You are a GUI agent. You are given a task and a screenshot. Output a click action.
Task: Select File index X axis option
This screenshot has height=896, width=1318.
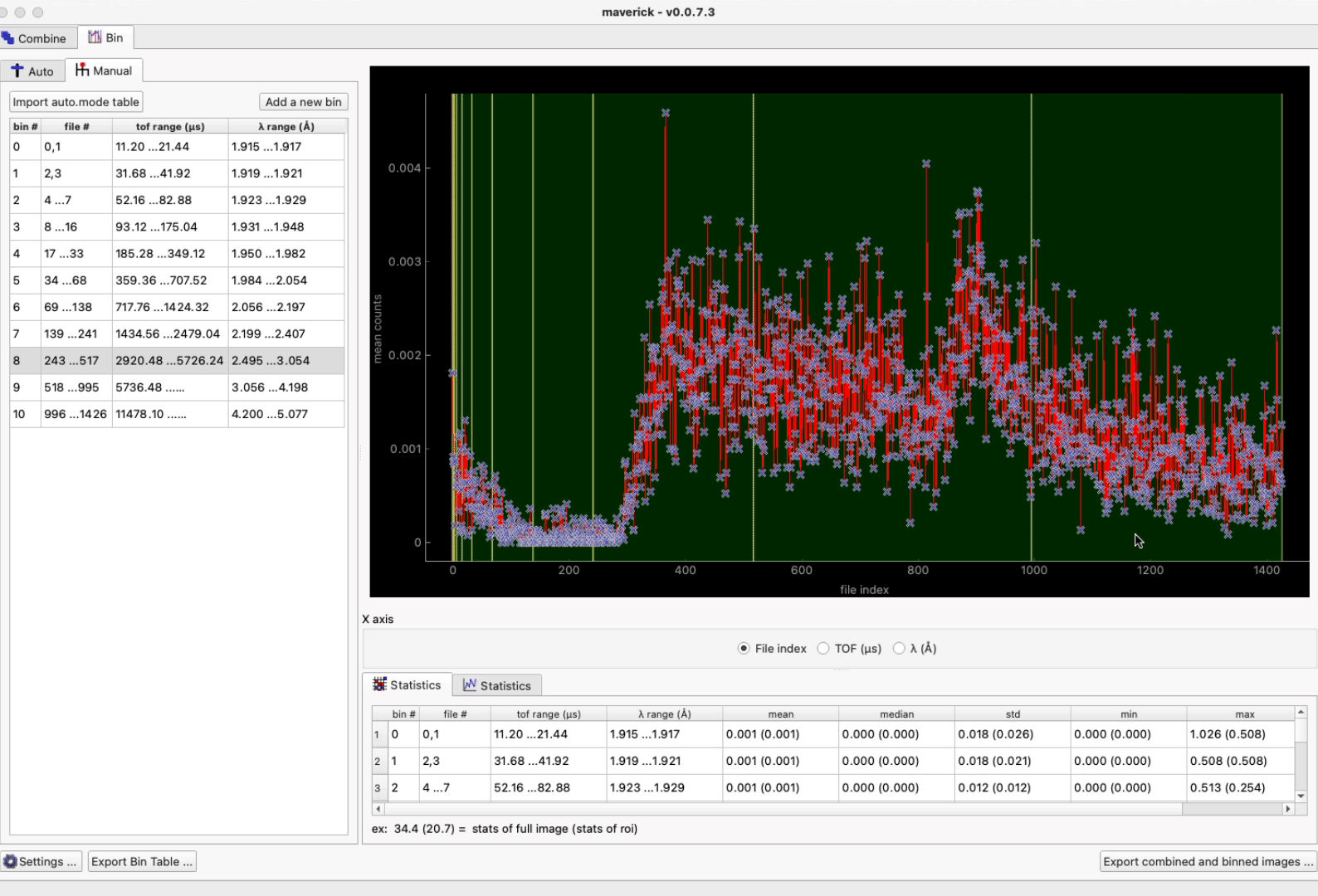click(x=744, y=649)
